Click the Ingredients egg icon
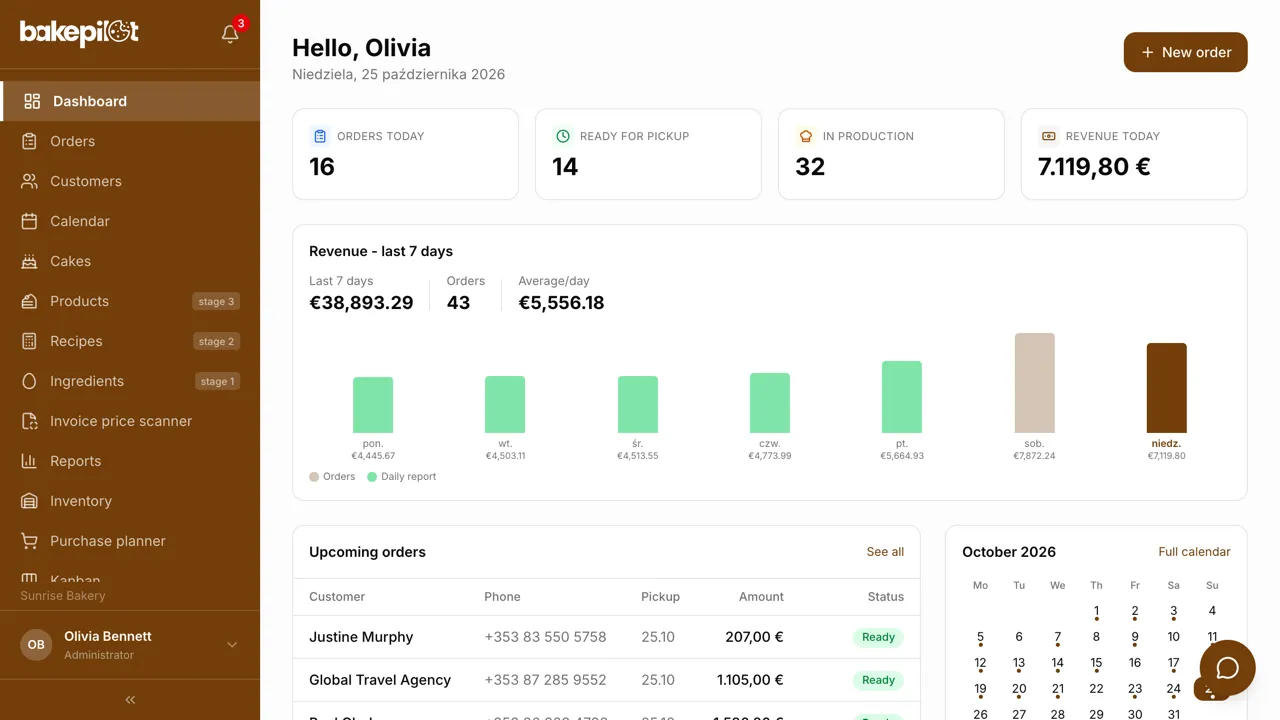1280x720 pixels. [30, 381]
